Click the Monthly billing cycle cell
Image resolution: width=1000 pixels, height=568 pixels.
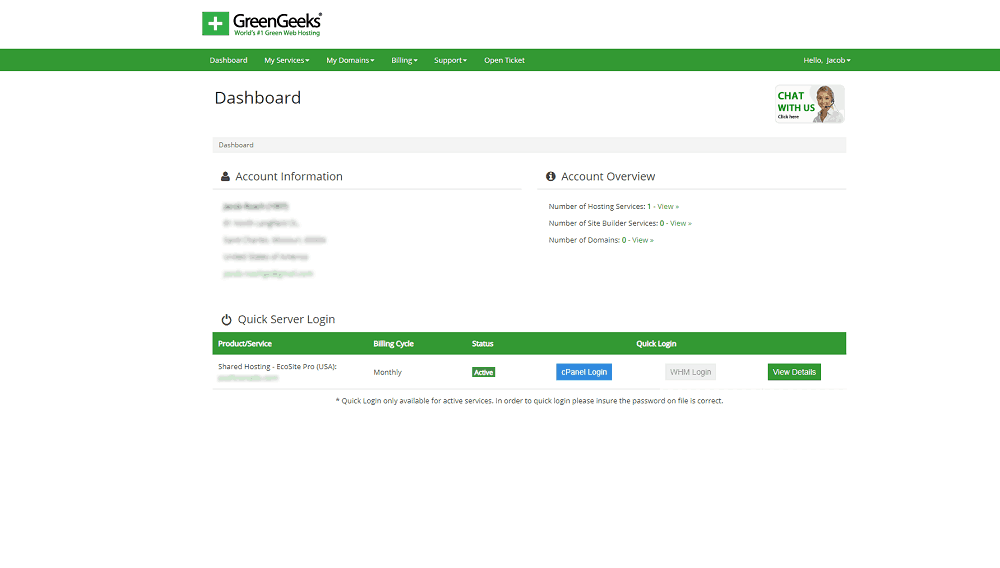pyautogui.click(x=388, y=372)
